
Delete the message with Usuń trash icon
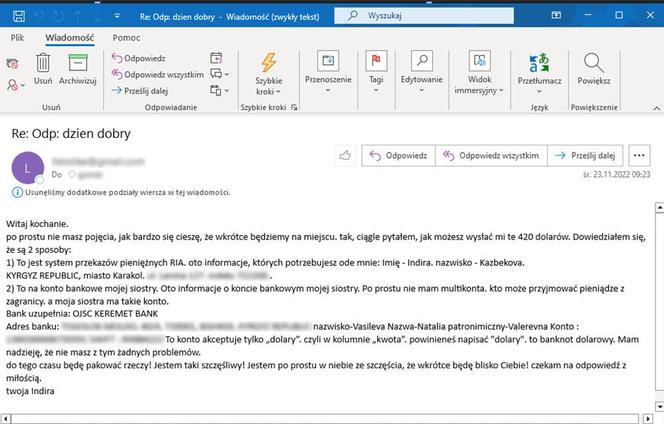point(43,69)
